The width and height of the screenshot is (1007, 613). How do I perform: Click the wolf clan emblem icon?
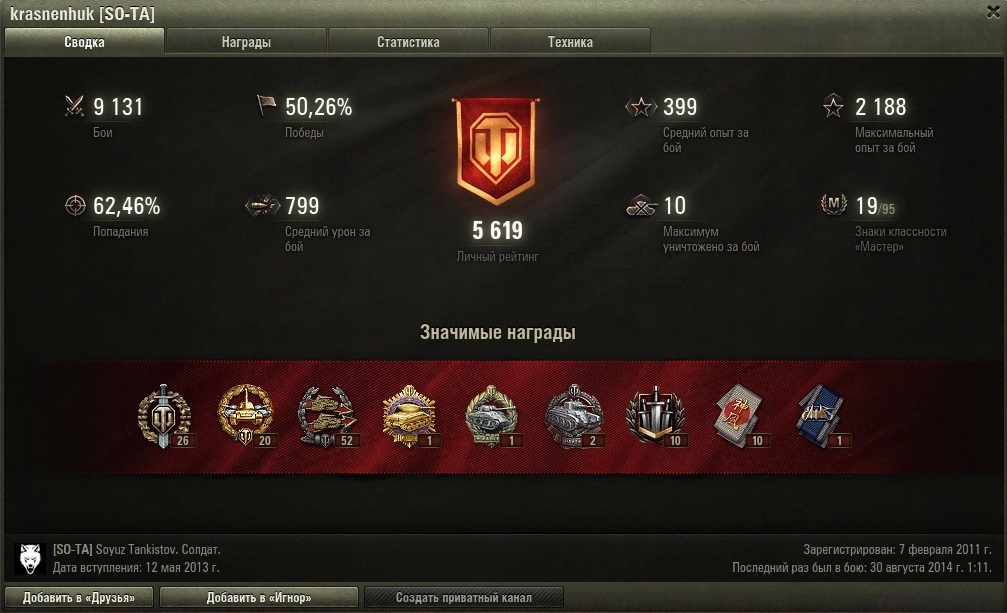(30, 558)
